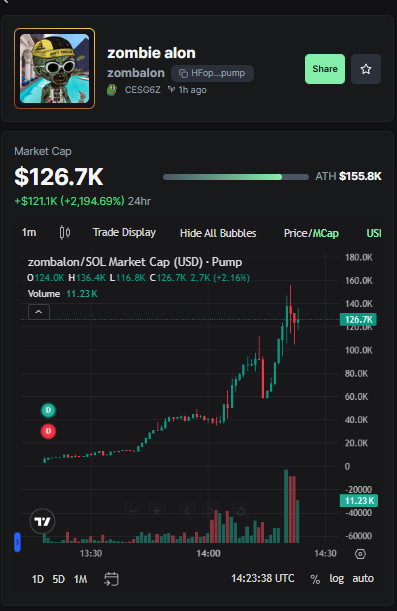Open the go-to-date calendar icon
The width and height of the screenshot is (397, 611).
point(111,579)
